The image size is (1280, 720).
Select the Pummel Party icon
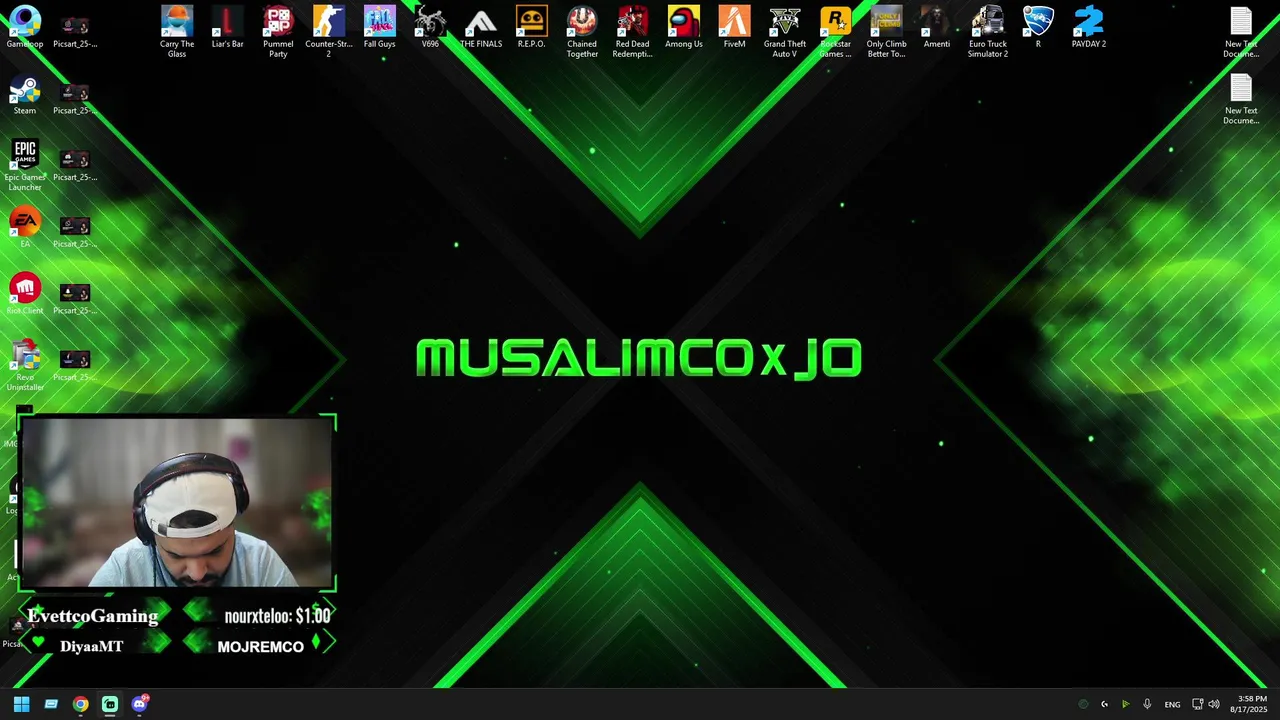tap(278, 32)
